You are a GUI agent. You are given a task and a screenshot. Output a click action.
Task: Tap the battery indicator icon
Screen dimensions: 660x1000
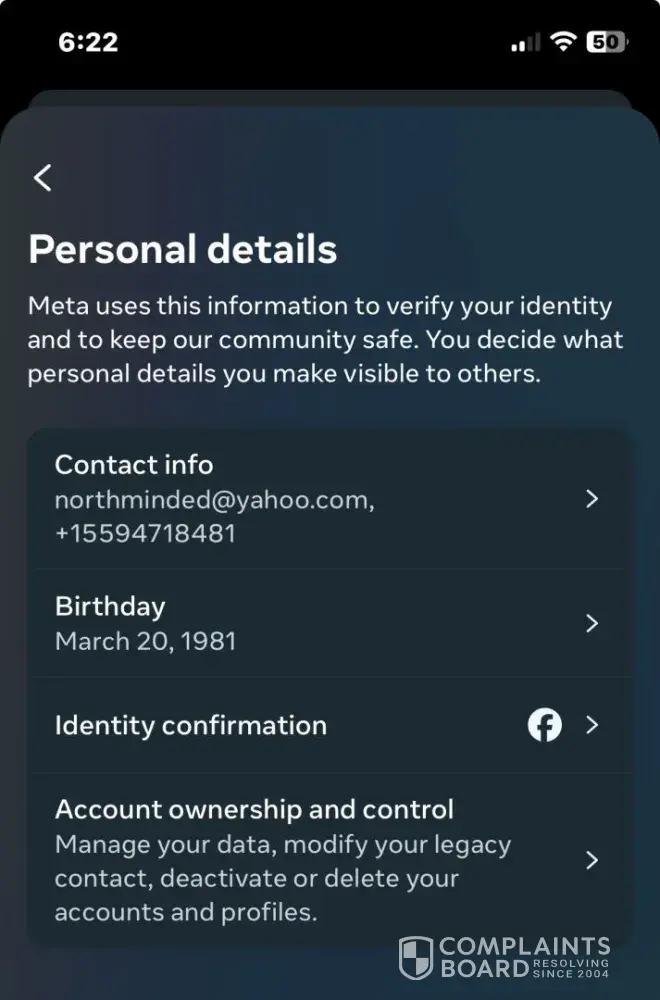pyautogui.click(x=607, y=42)
